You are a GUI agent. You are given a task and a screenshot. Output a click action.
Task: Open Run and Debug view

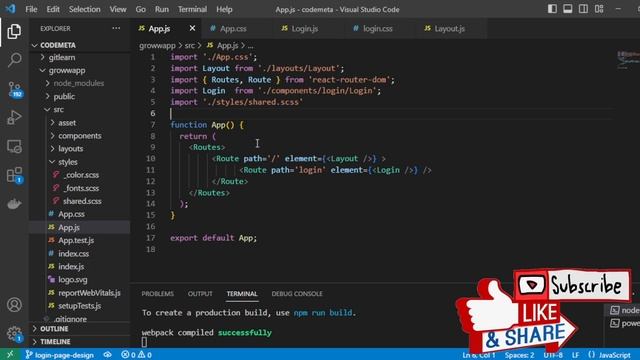point(14,118)
